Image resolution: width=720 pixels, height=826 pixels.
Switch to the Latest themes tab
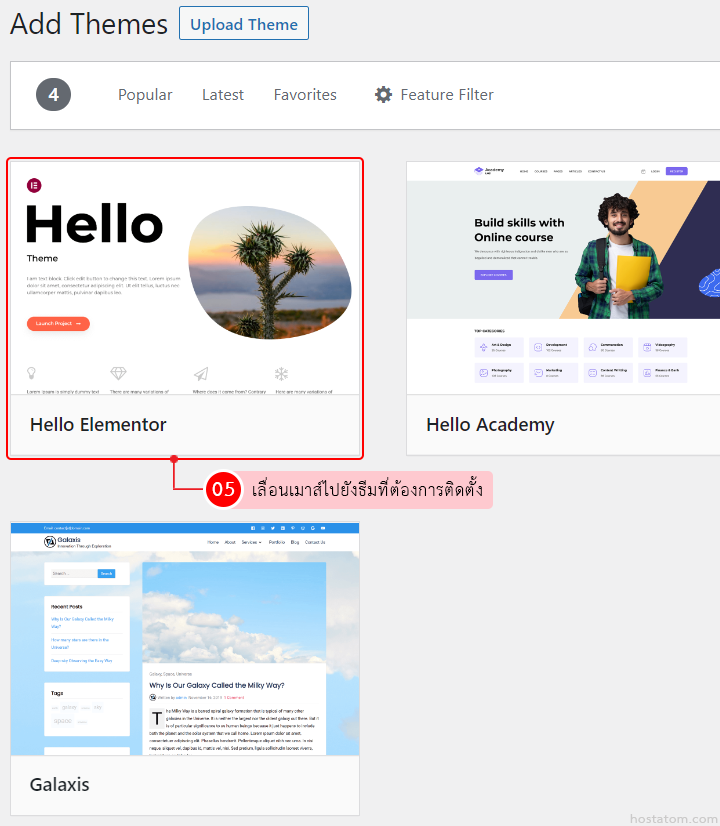coord(223,95)
